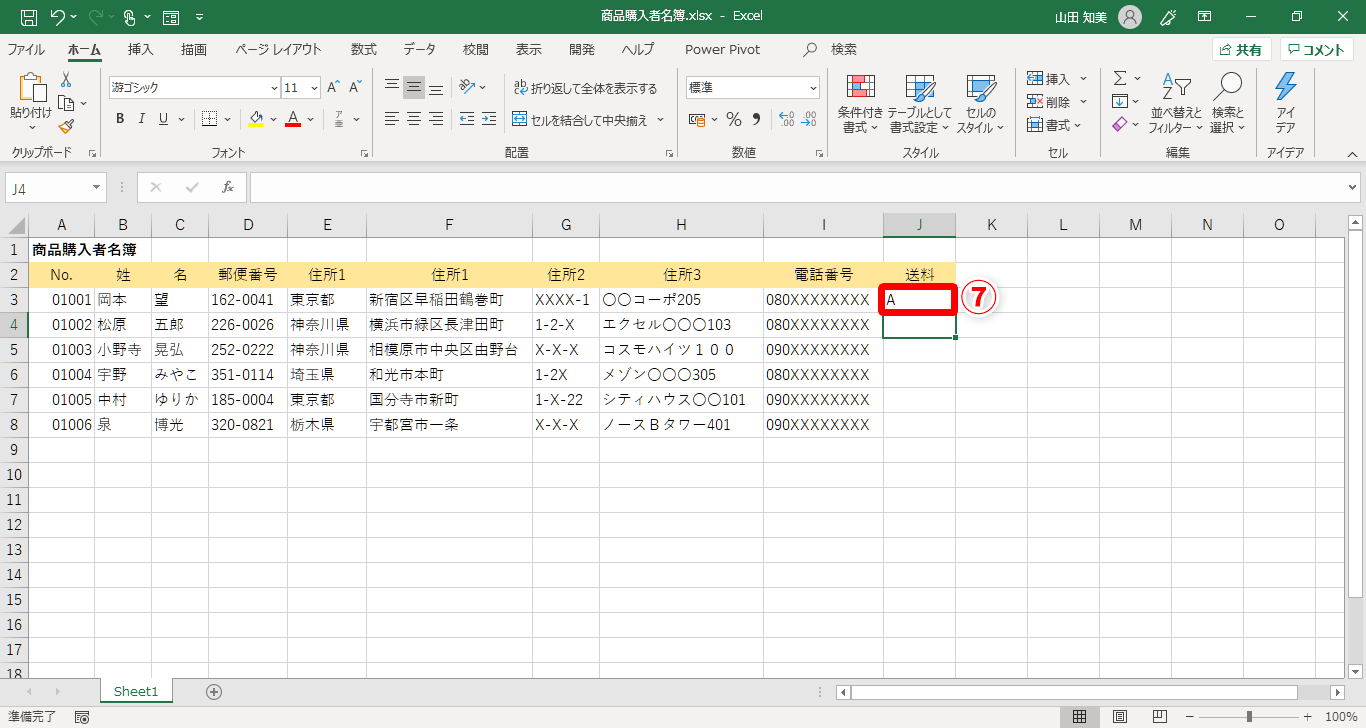Expand the formula bar
The image size is (1366, 728).
click(1353, 187)
